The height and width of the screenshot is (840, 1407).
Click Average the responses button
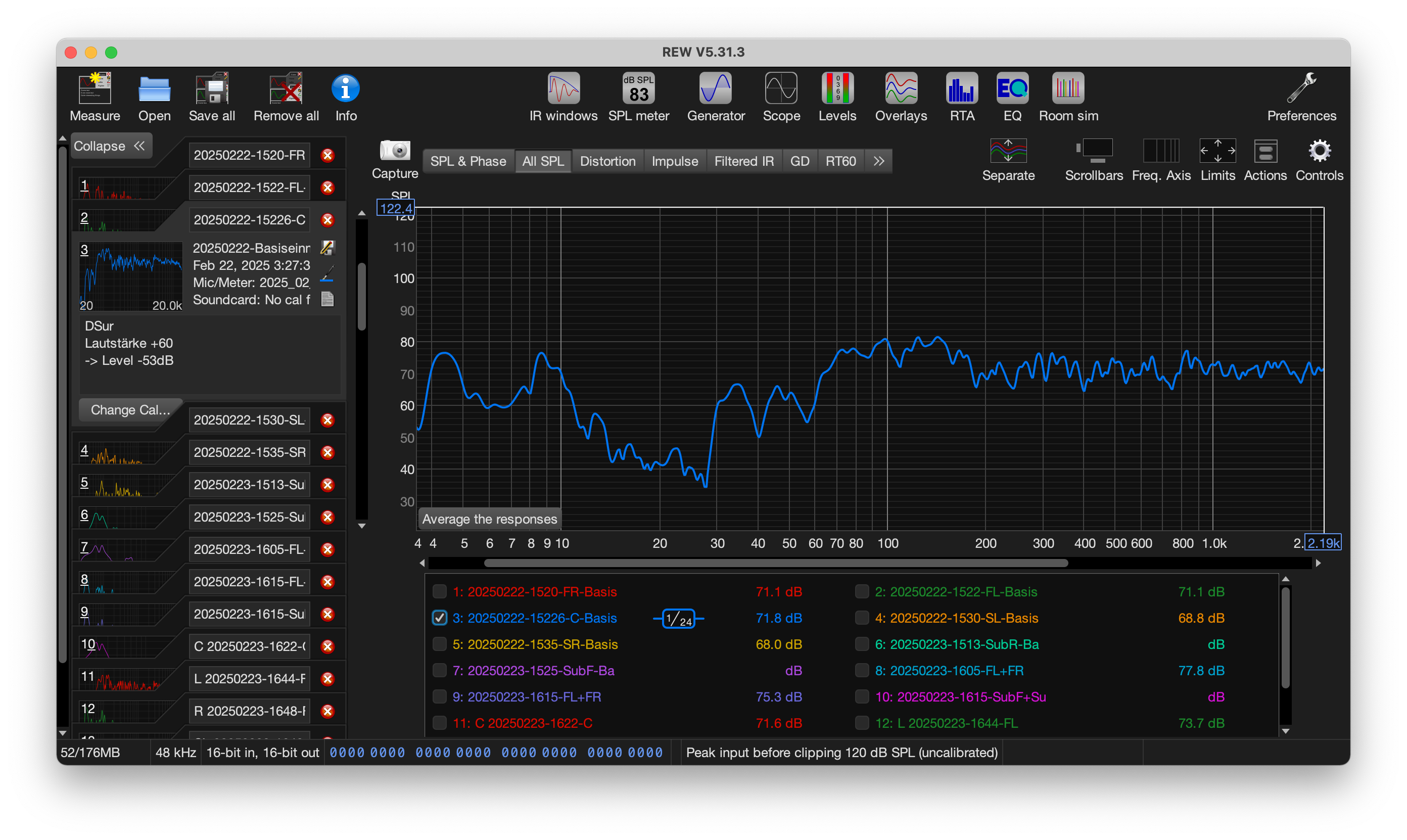pyautogui.click(x=490, y=519)
